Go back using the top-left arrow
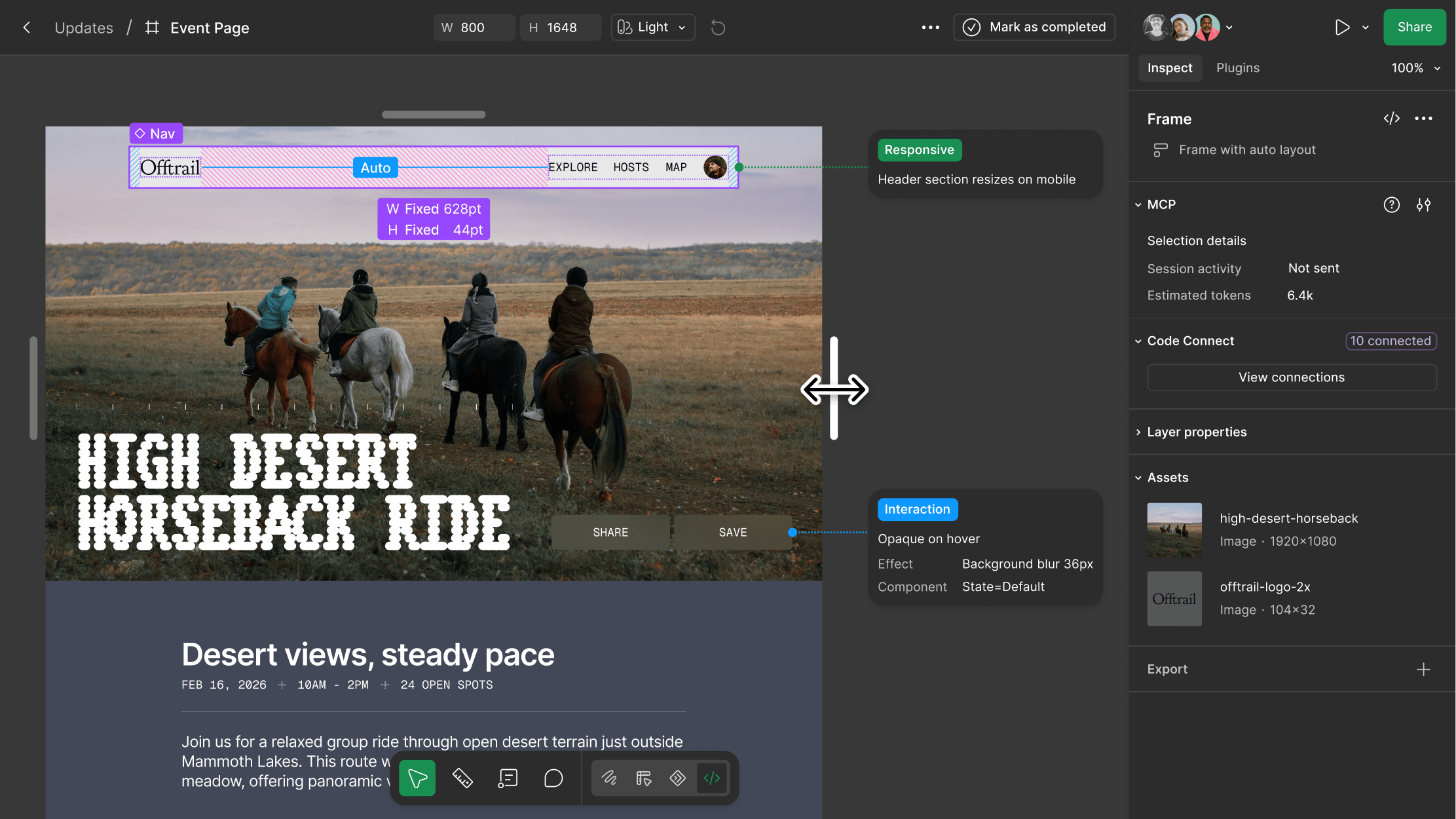 (27, 28)
